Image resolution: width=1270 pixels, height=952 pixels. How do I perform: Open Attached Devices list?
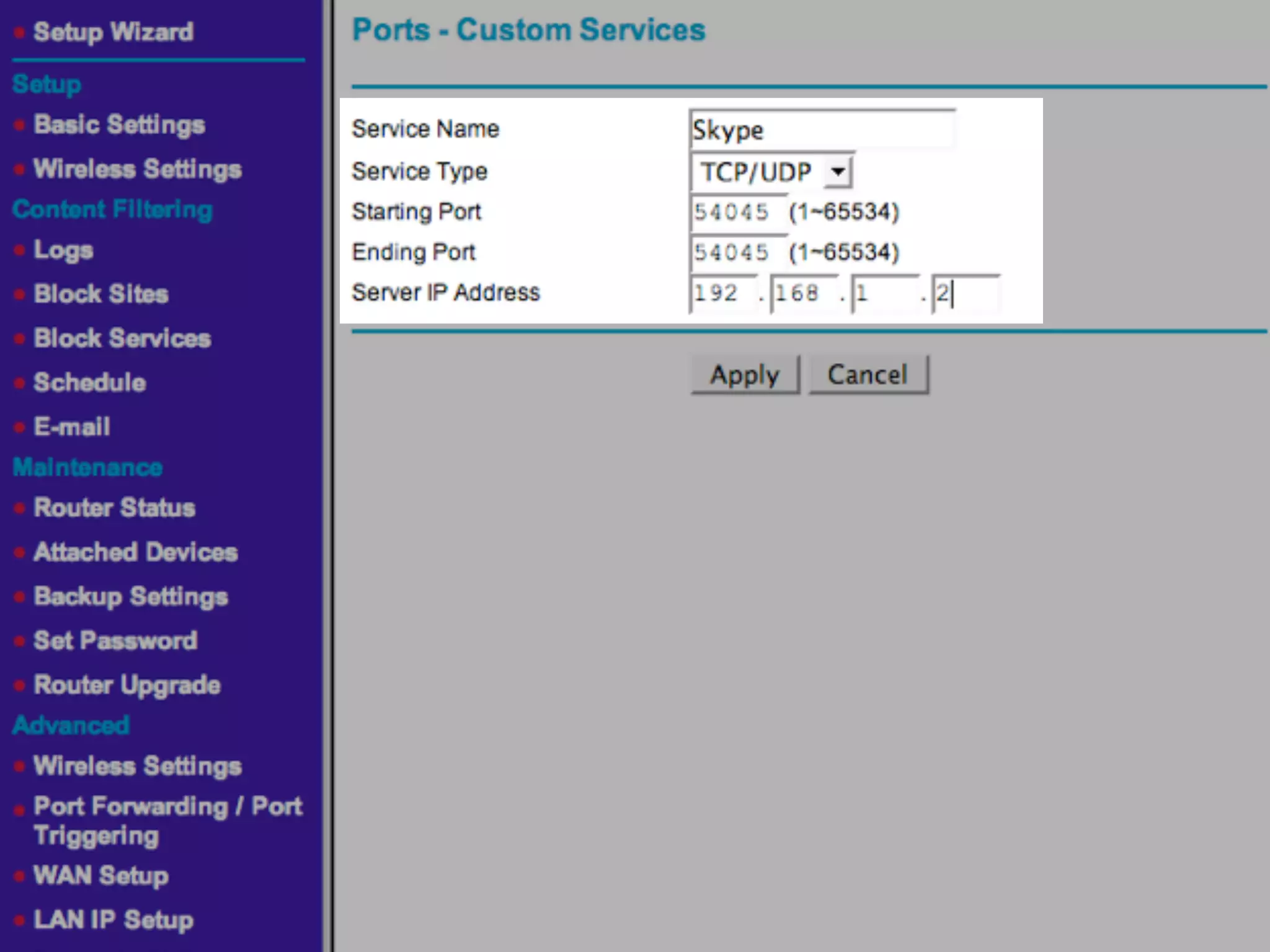coord(135,552)
